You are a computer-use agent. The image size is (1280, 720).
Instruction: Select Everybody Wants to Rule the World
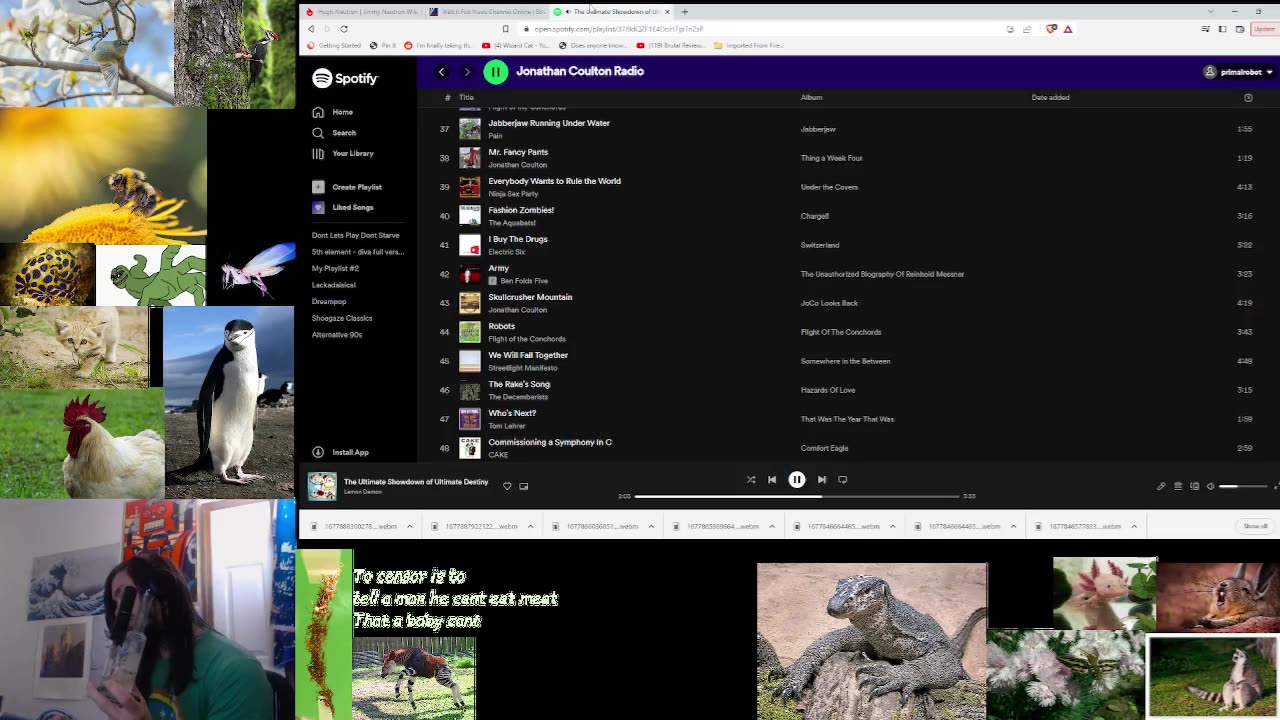click(554, 181)
